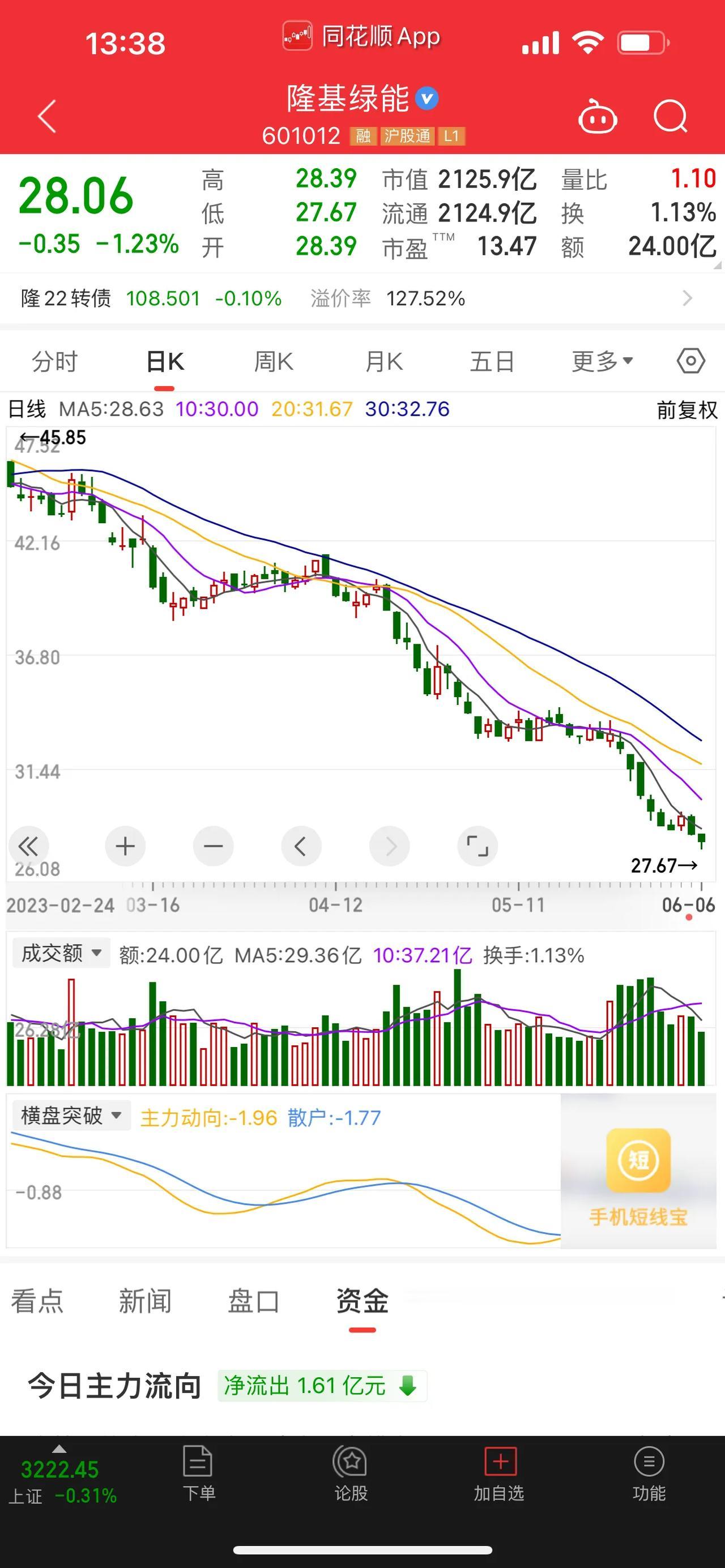Screen dimensions: 725x1568
Task: Tap the 上证 3222.45 index quote
Action: coord(62,1482)
